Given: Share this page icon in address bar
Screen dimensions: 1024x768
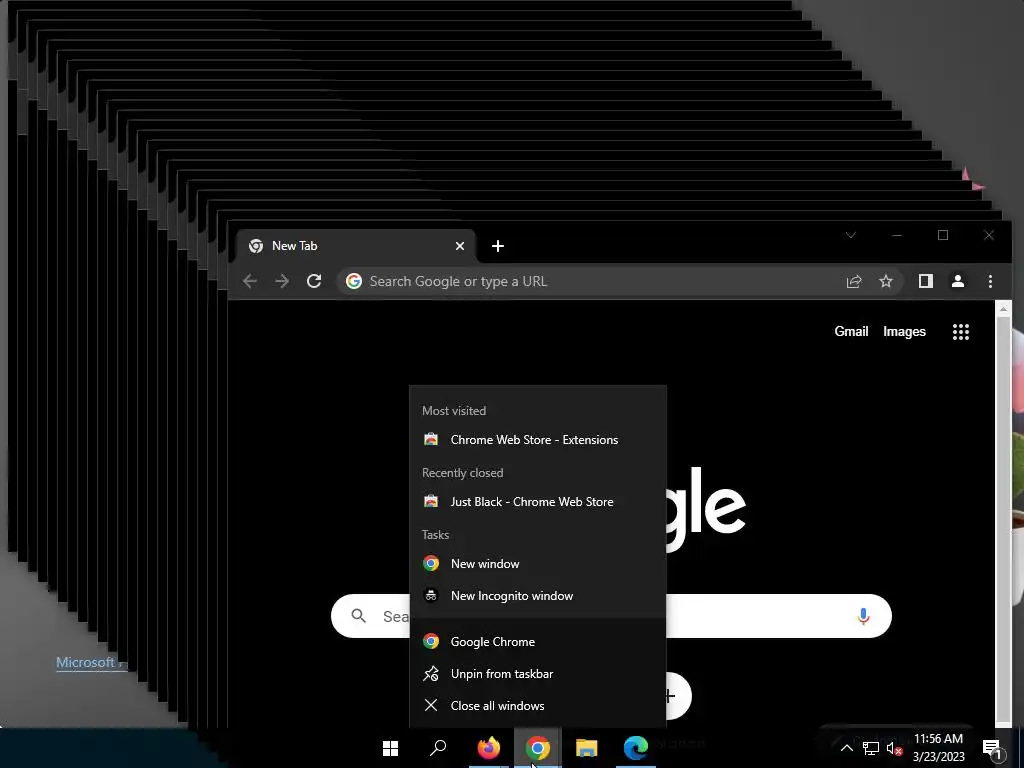Looking at the screenshot, I should tap(854, 281).
